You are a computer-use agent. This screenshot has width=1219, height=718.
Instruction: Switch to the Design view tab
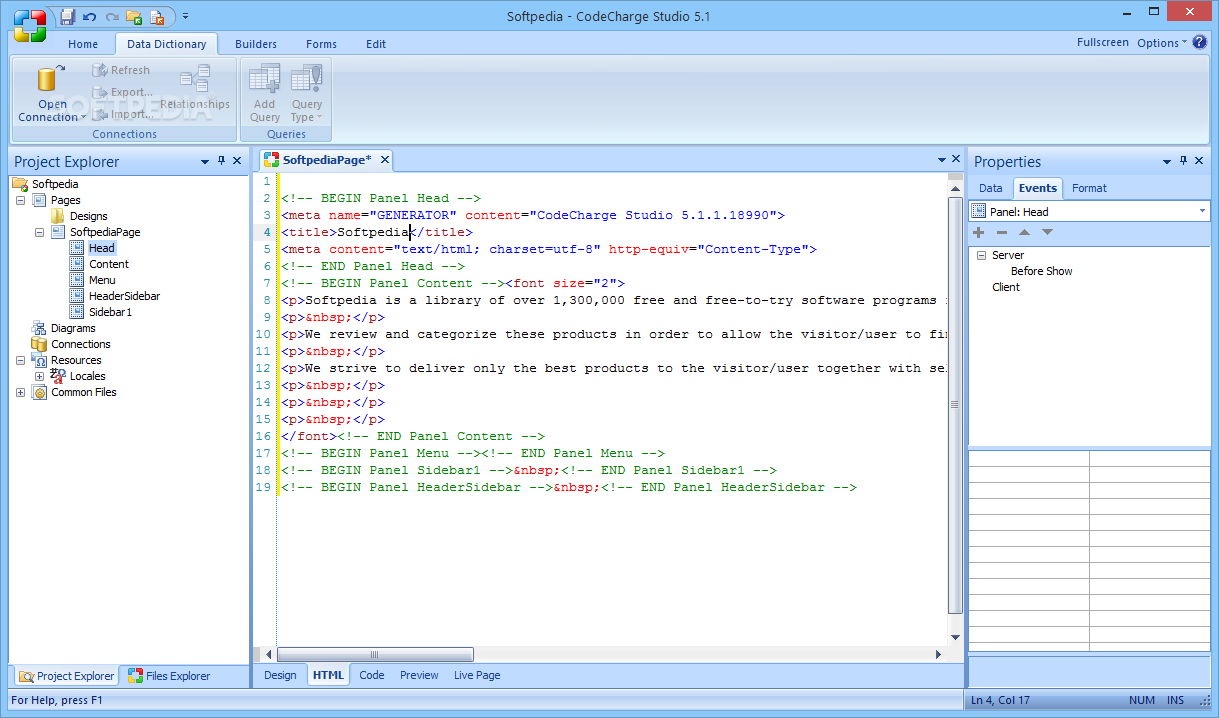(280, 675)
